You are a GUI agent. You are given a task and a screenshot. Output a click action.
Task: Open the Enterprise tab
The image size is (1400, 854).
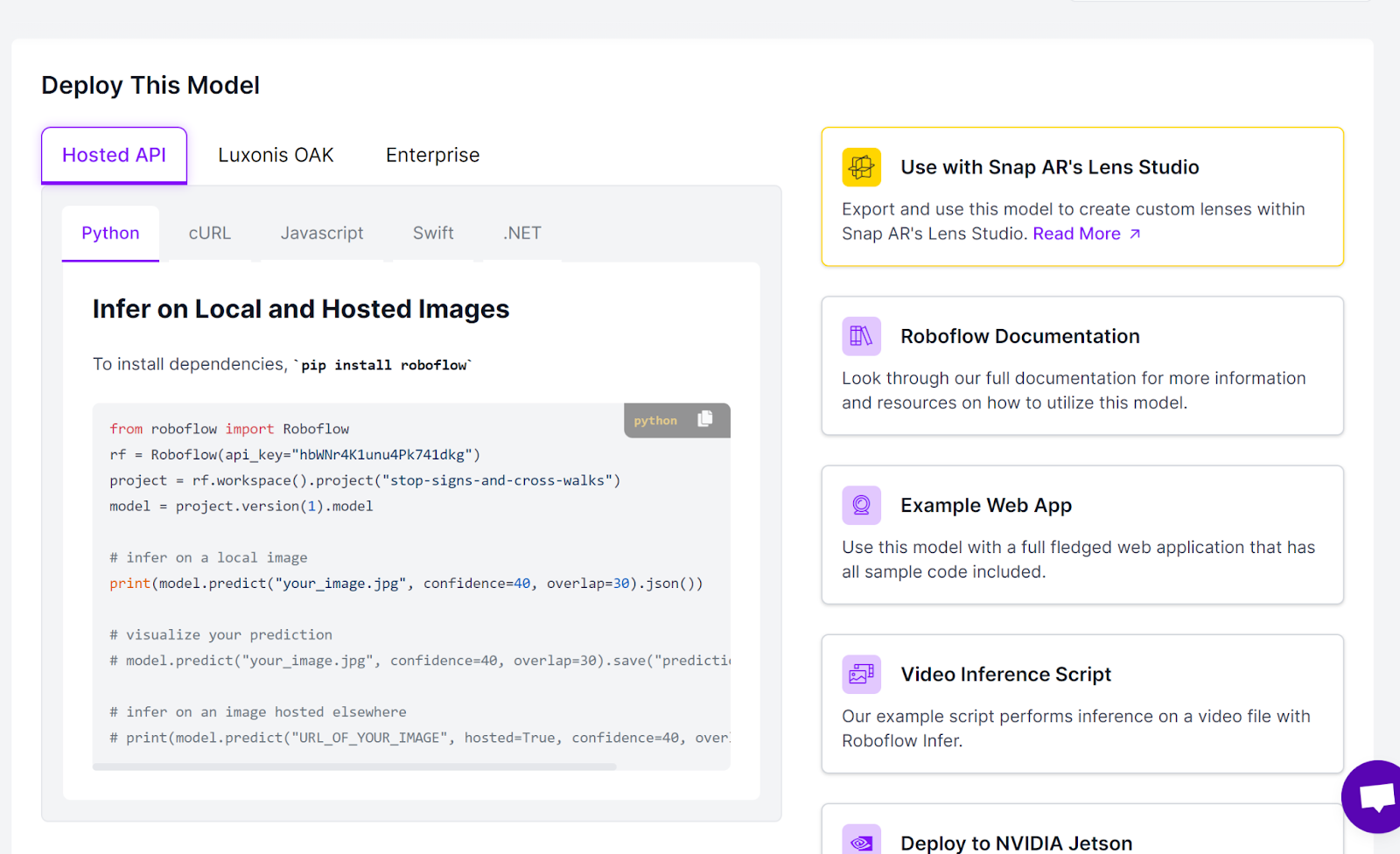pyautogui.click(x=432, y=155)
